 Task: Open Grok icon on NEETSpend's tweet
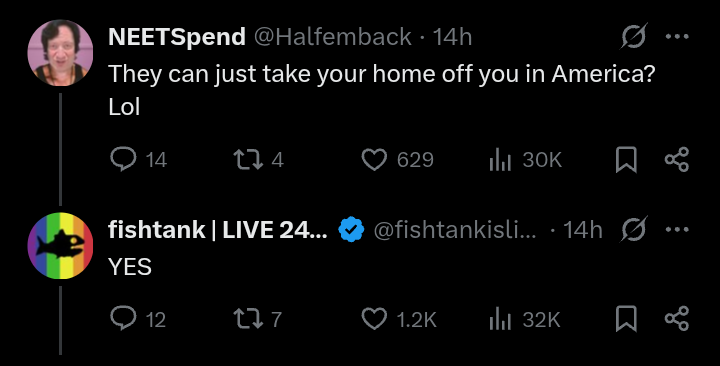coord(635,36)
